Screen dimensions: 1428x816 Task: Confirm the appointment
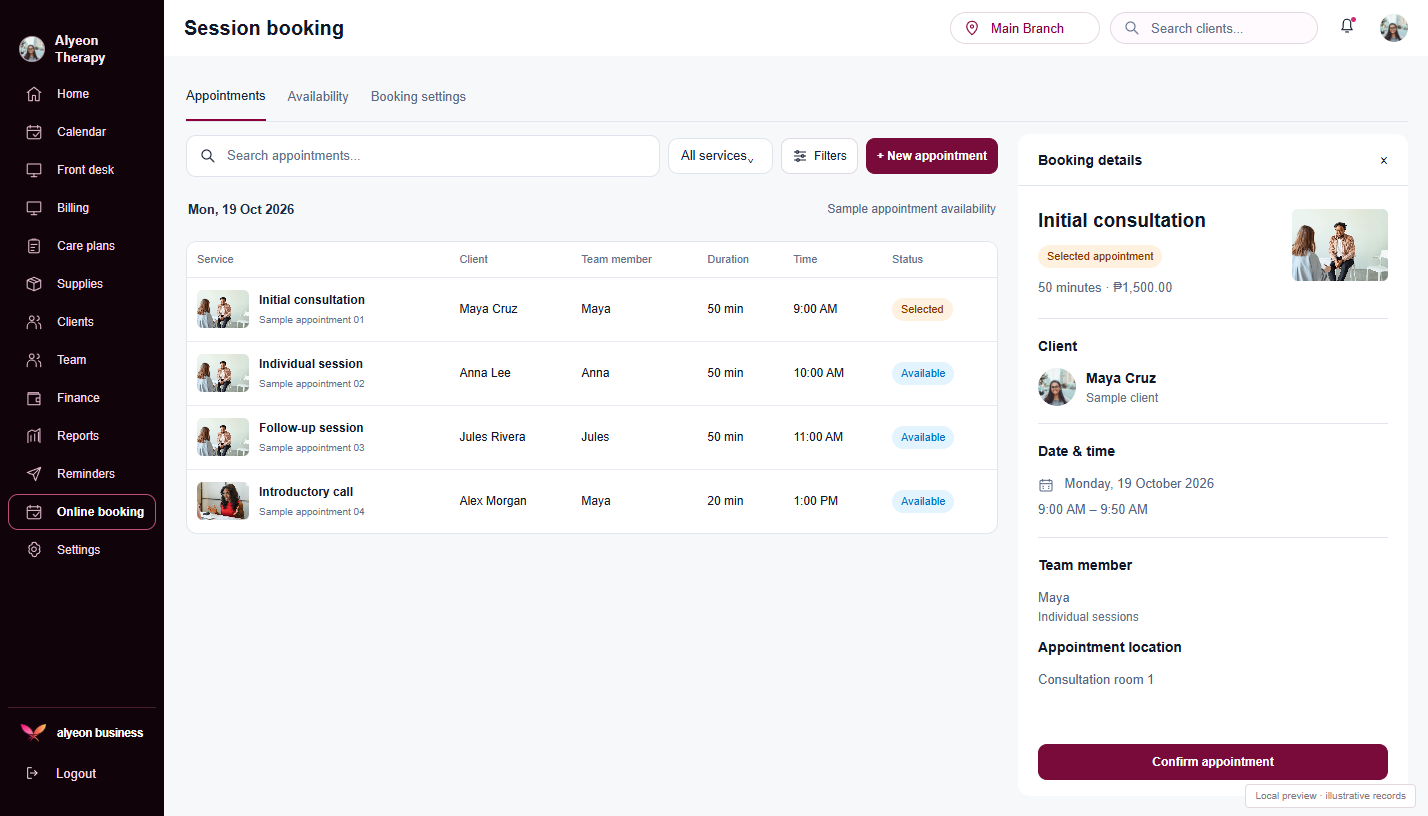1213,762
